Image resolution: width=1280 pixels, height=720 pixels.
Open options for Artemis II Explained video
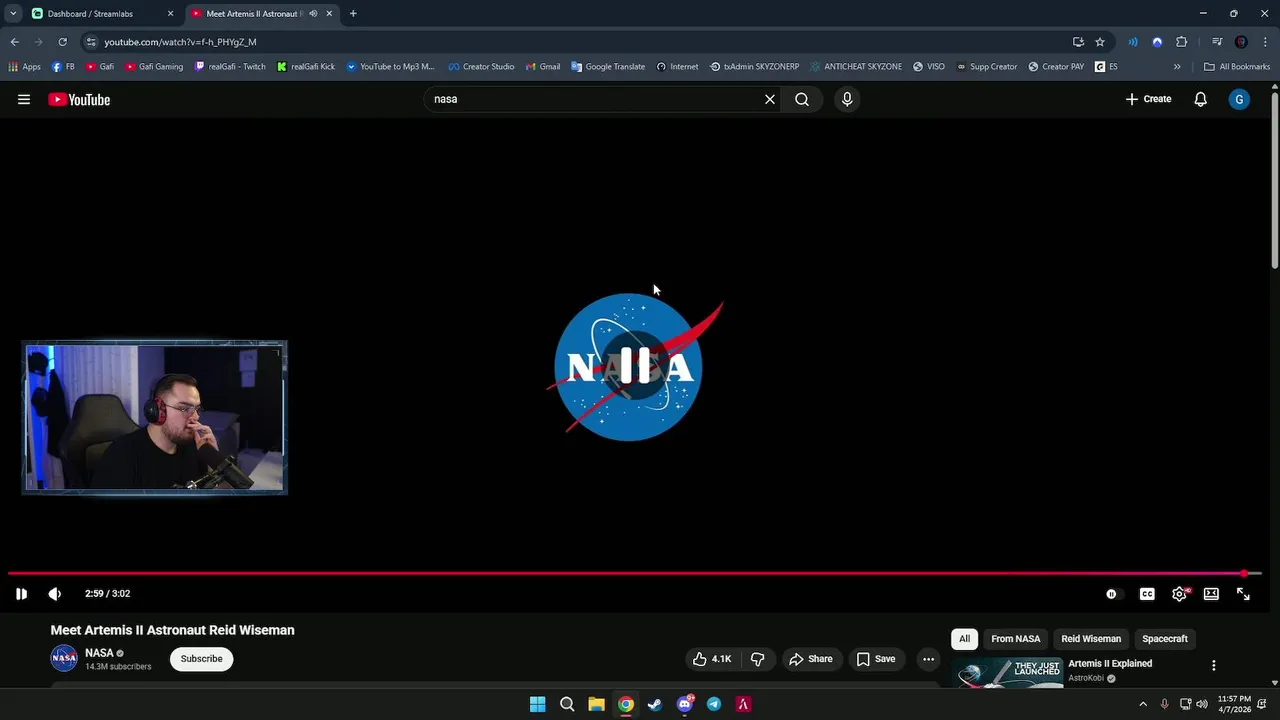click(x=1214, y=666)
